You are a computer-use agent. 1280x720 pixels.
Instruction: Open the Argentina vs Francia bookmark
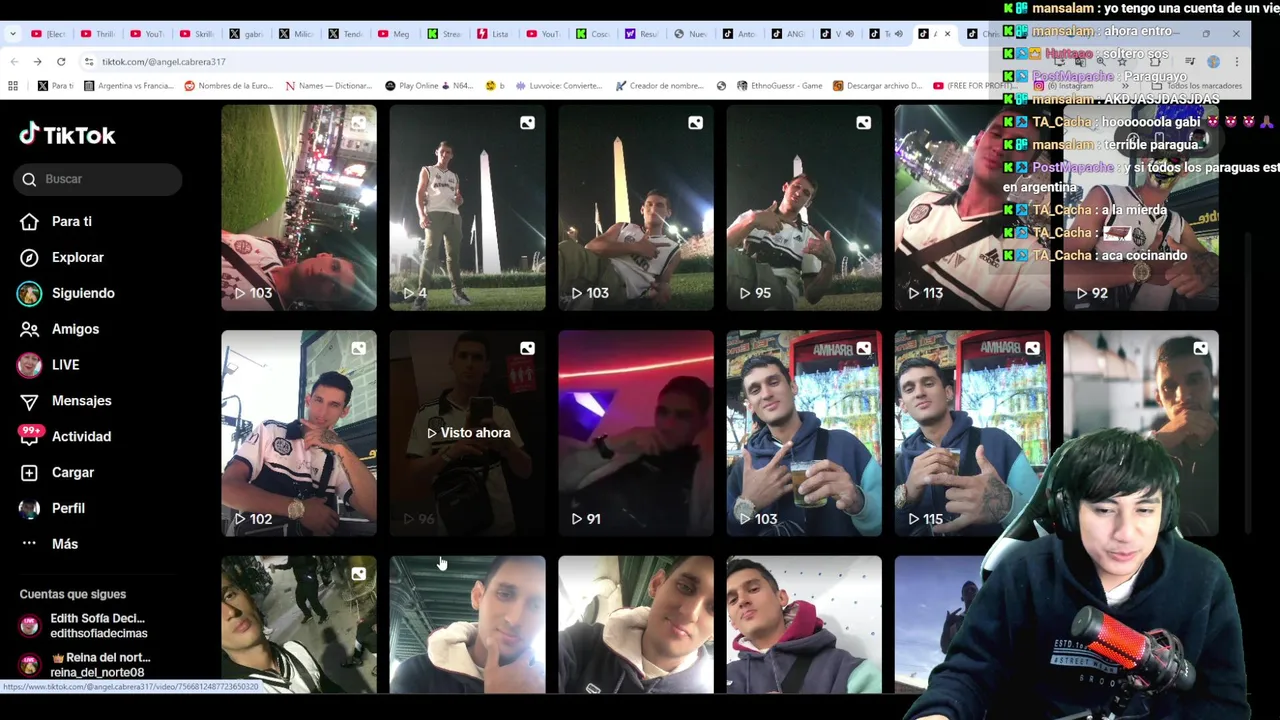129,86
